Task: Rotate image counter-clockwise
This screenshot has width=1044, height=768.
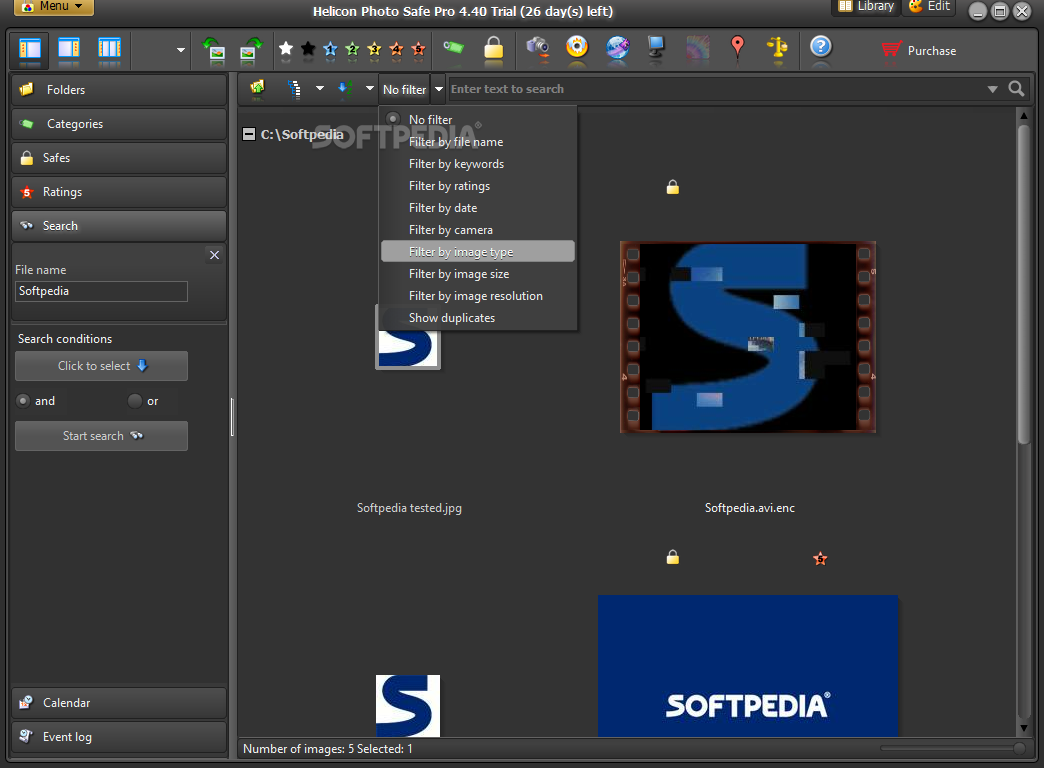Action: [214, 51]
